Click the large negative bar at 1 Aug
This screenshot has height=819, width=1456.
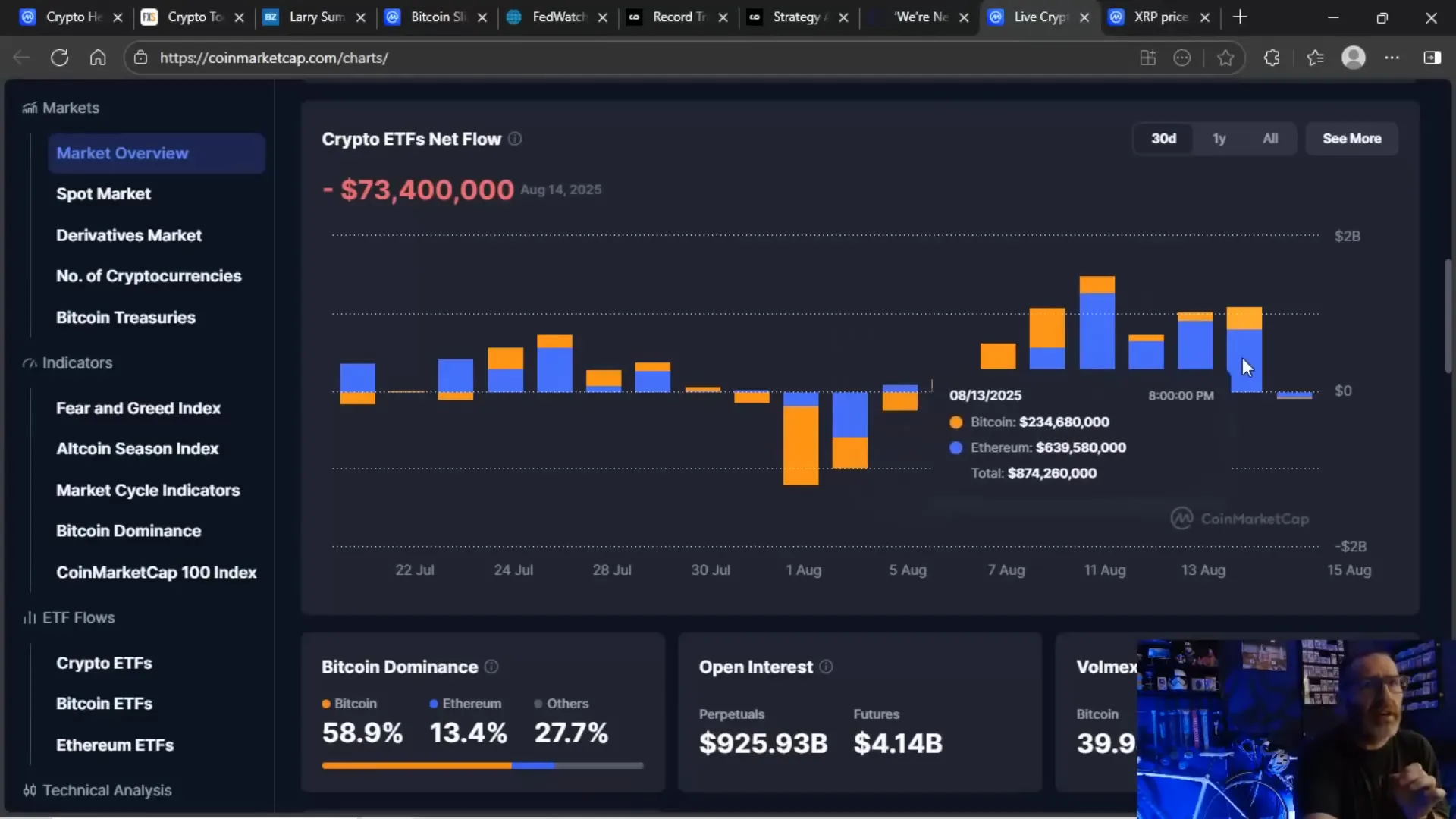click(x=801, y=438)
